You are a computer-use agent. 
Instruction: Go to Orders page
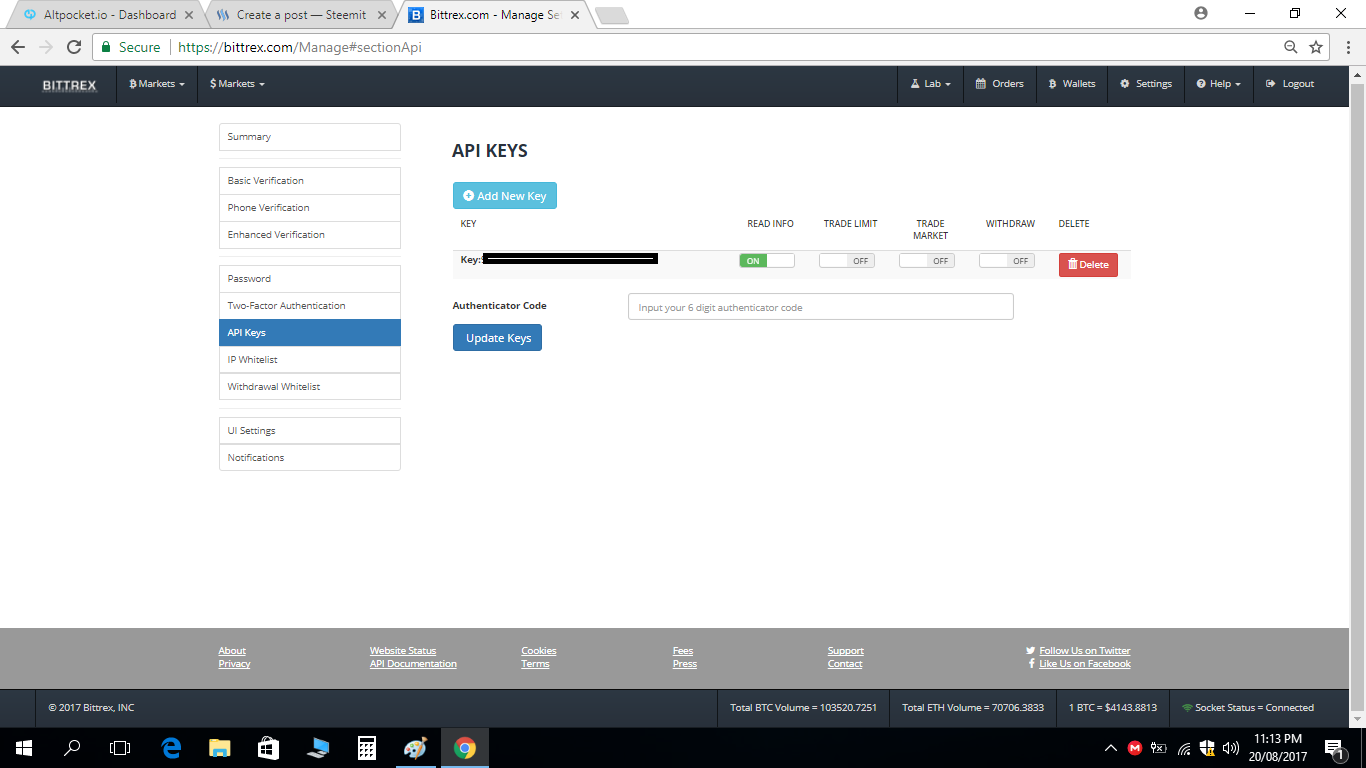[1000, 84]
